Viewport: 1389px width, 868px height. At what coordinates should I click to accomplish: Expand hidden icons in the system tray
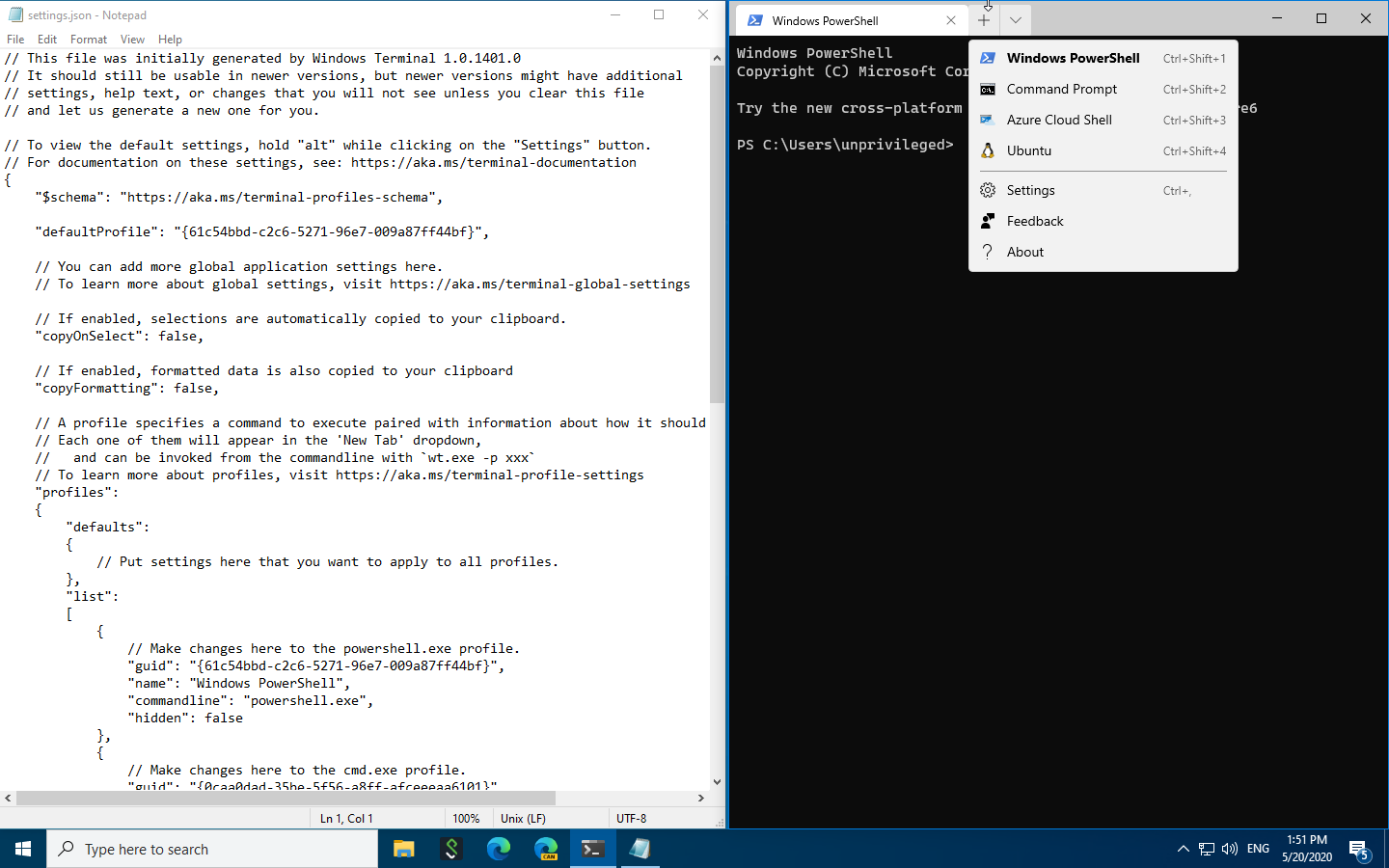pos(1184,849)
